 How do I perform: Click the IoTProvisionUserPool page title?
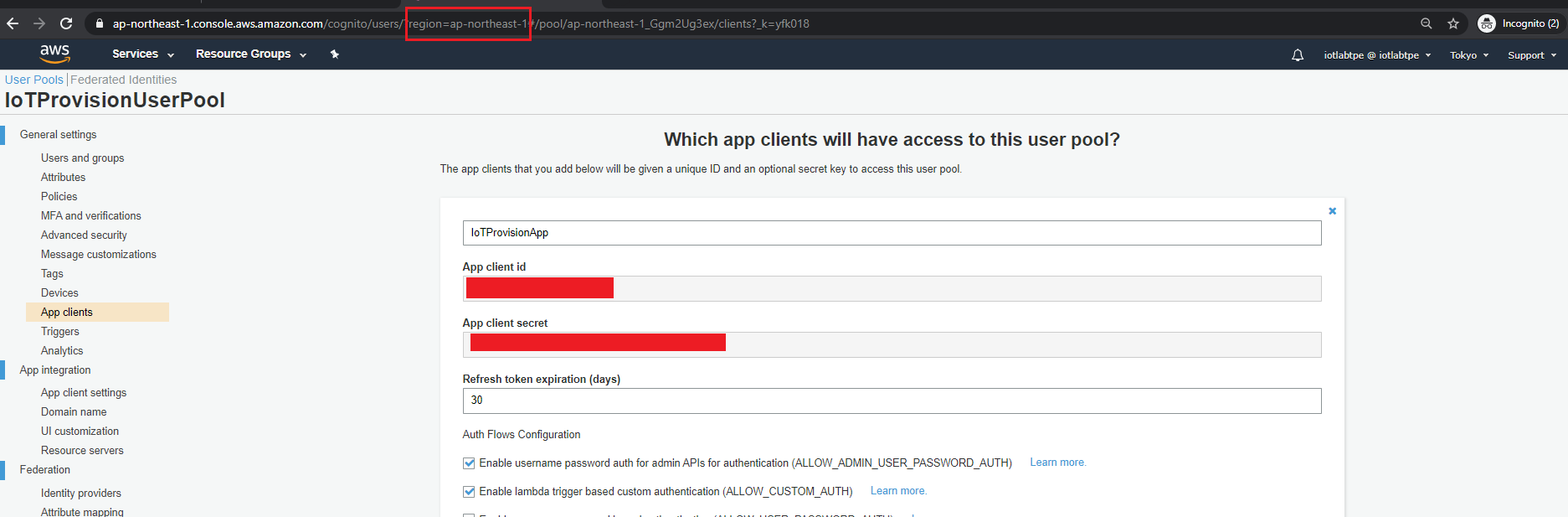(115, 101)
